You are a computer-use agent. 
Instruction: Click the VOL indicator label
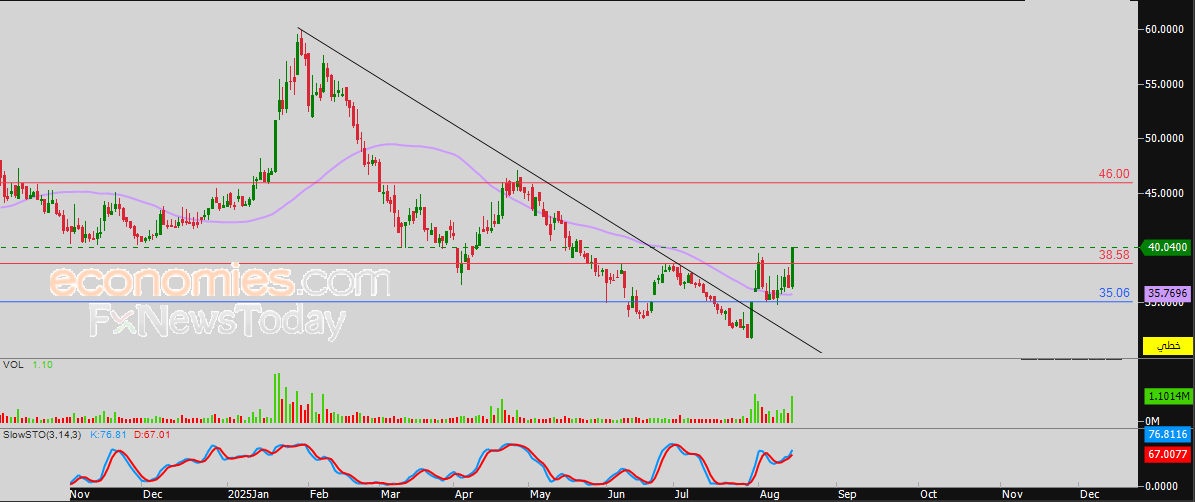[11, 366]
